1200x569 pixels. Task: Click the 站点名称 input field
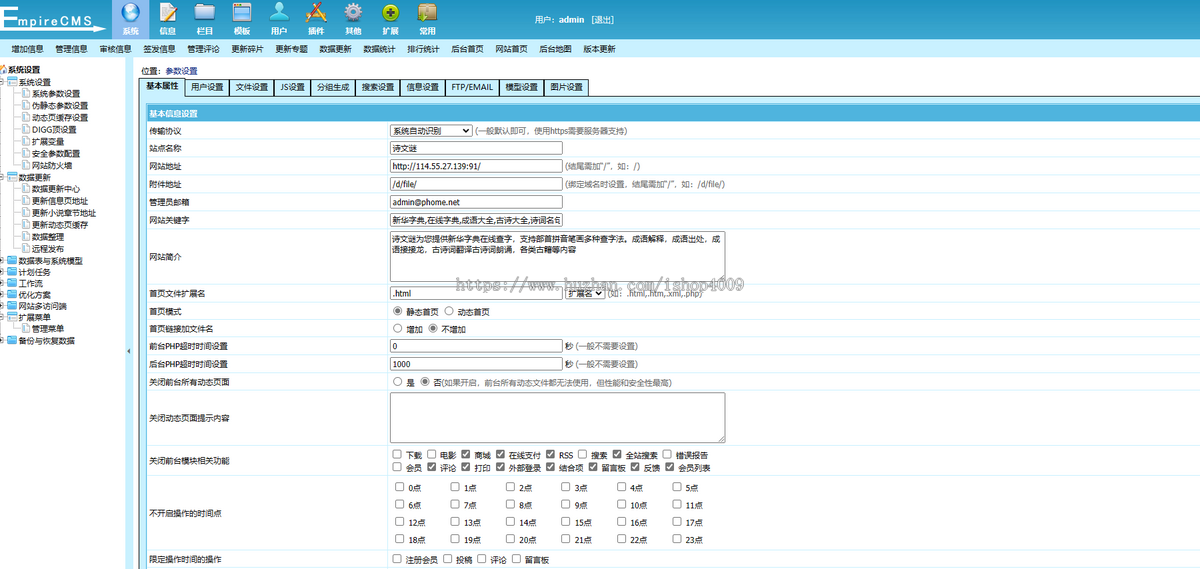[476, 148]
